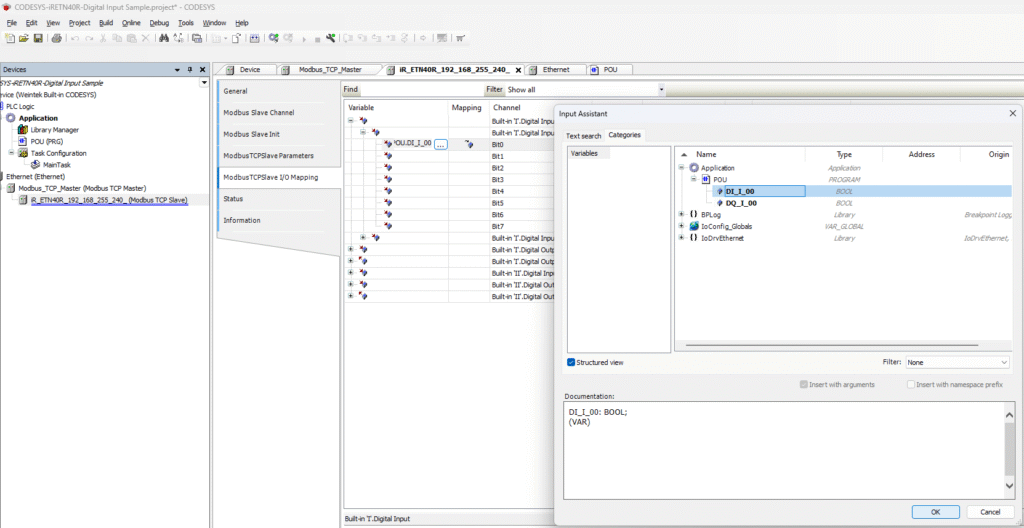Click the Start play triangle in the toolbar
1024x528 pixels.
coord(304,39)
